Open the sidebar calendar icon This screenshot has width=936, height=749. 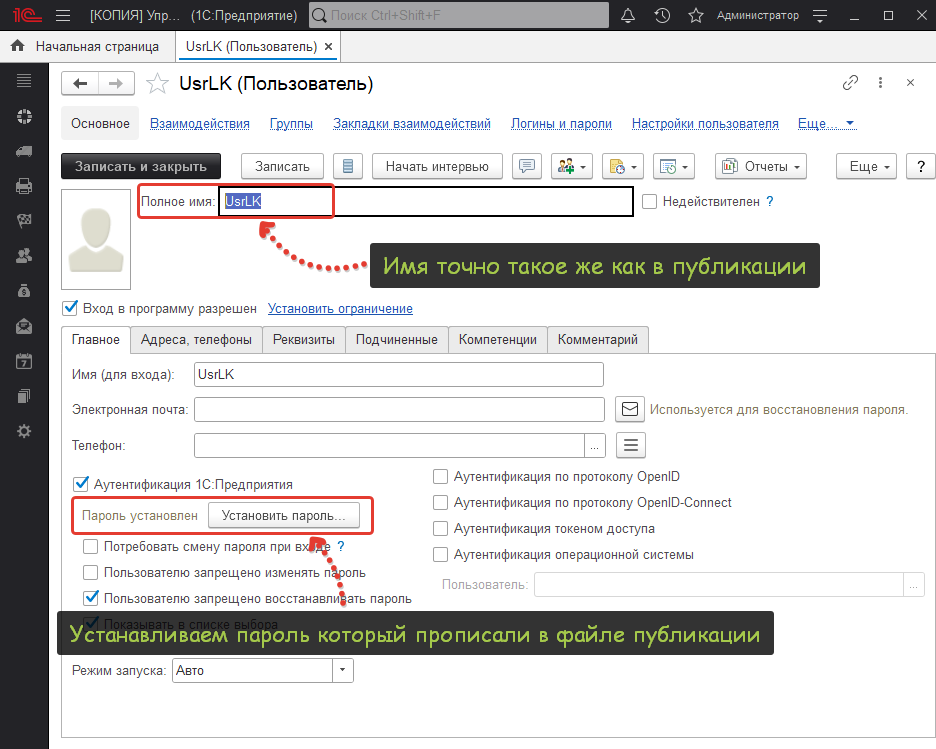24,362
